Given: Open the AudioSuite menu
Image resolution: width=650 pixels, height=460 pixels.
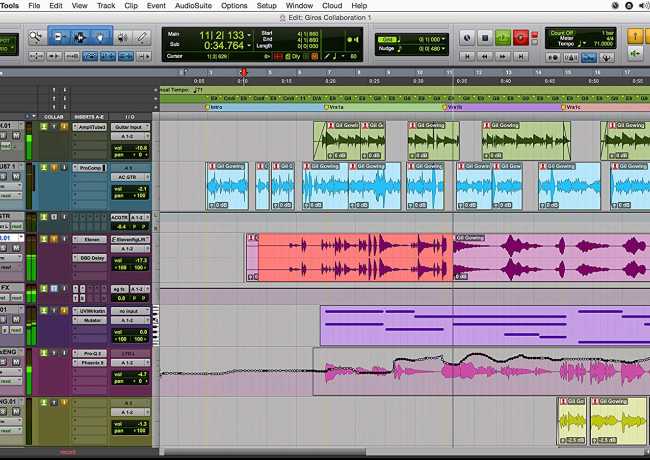Looking at the screenshot, I should [193, 5].
